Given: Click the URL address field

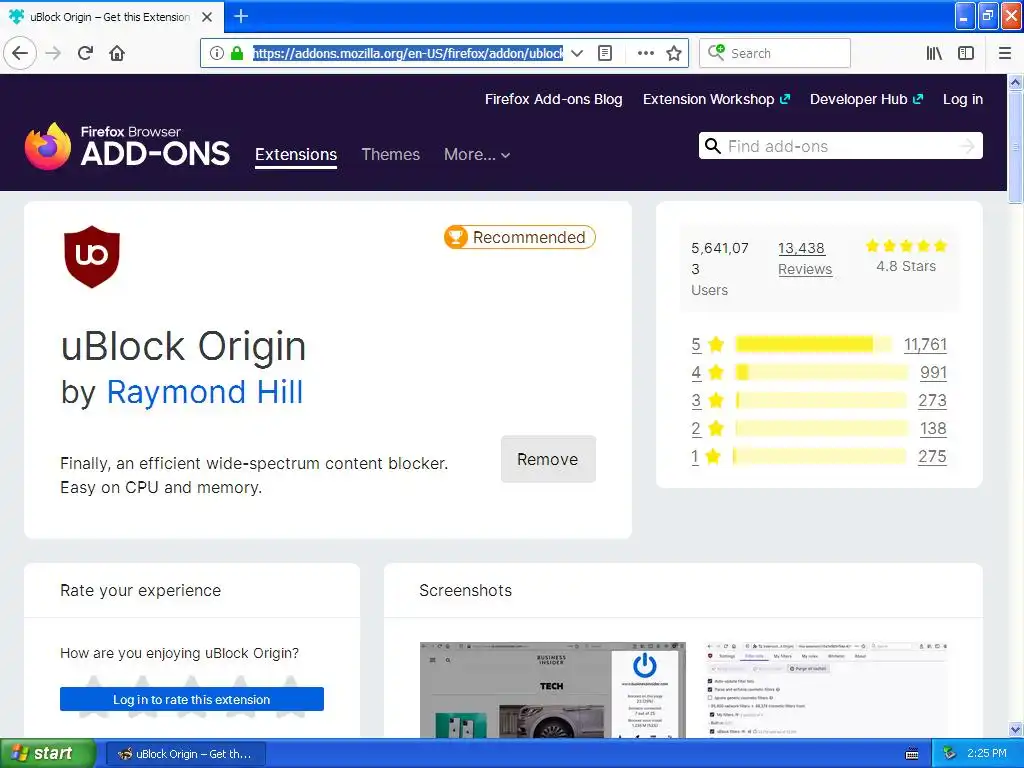Looking at the screenshot, I should pos(408,53).
